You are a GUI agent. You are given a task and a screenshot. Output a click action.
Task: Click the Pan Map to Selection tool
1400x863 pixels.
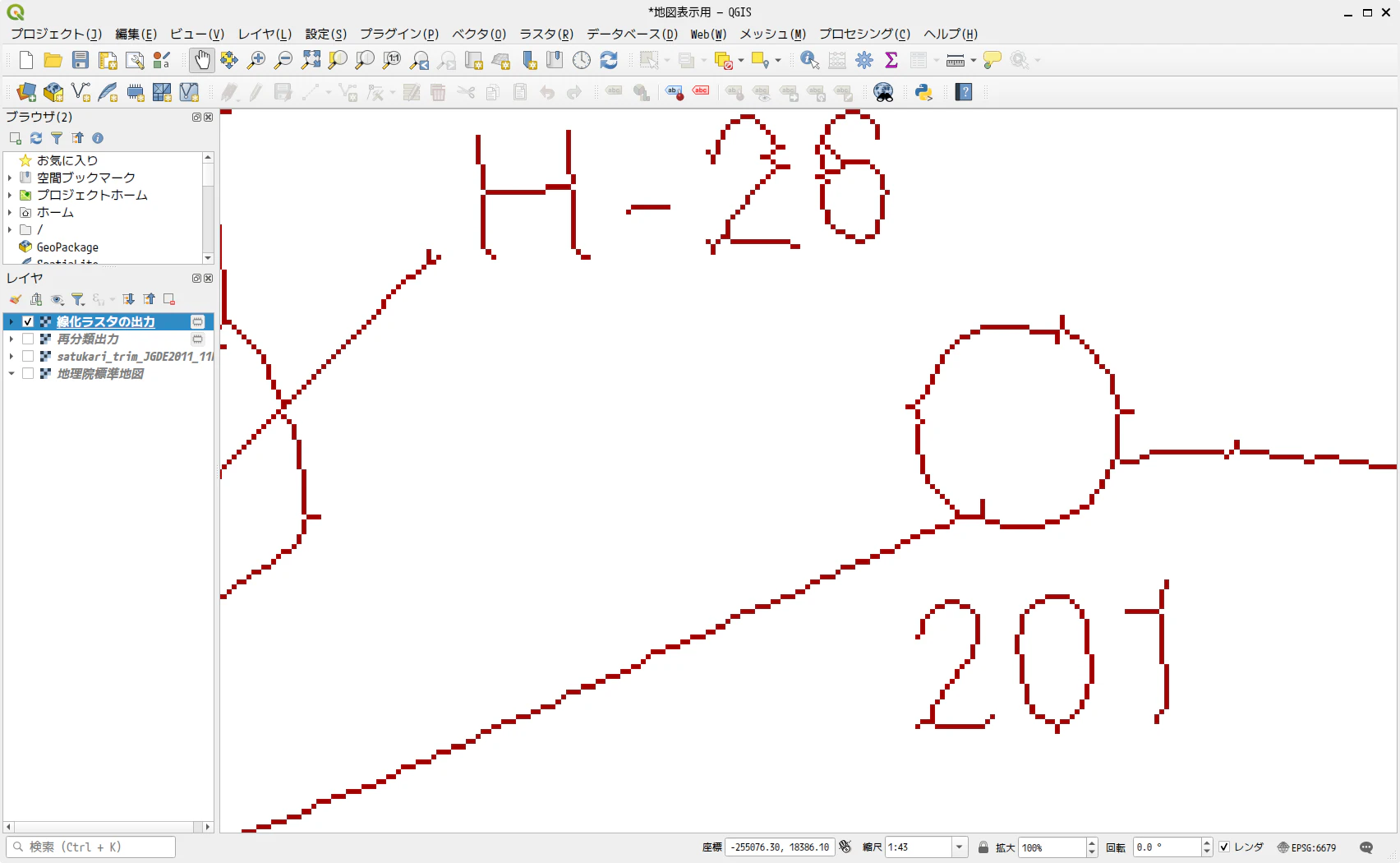[229, 60]
